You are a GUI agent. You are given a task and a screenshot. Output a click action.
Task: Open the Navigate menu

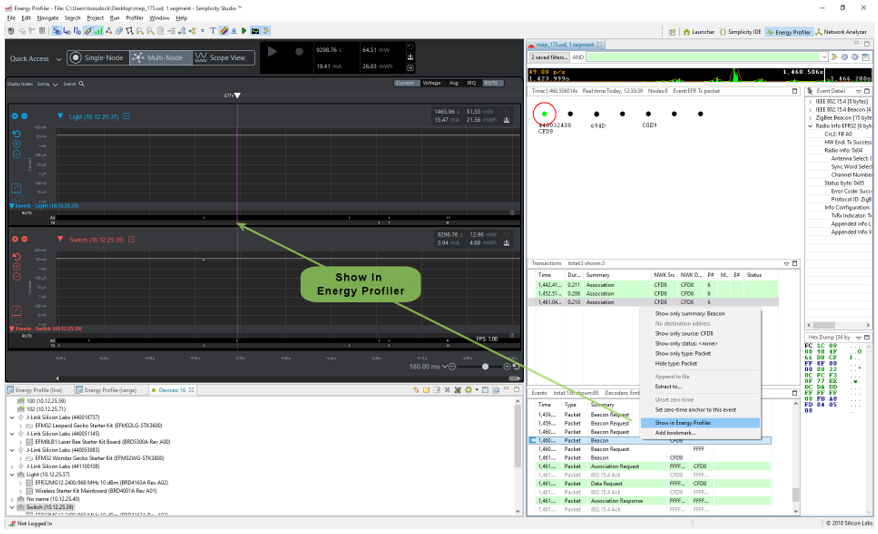tap(48, 18)
